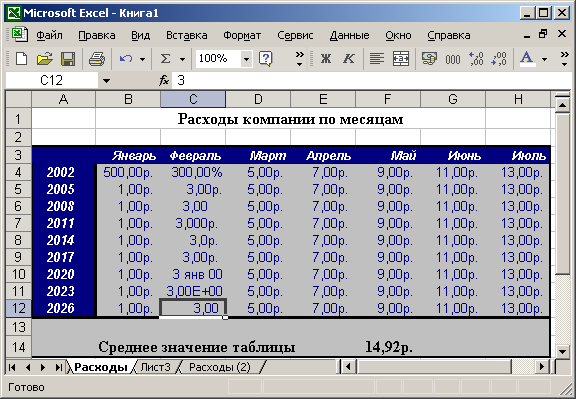This screenshot has height=399, width=576.
Task: Click the font color A swatch
Action: [x=527, y=59]
